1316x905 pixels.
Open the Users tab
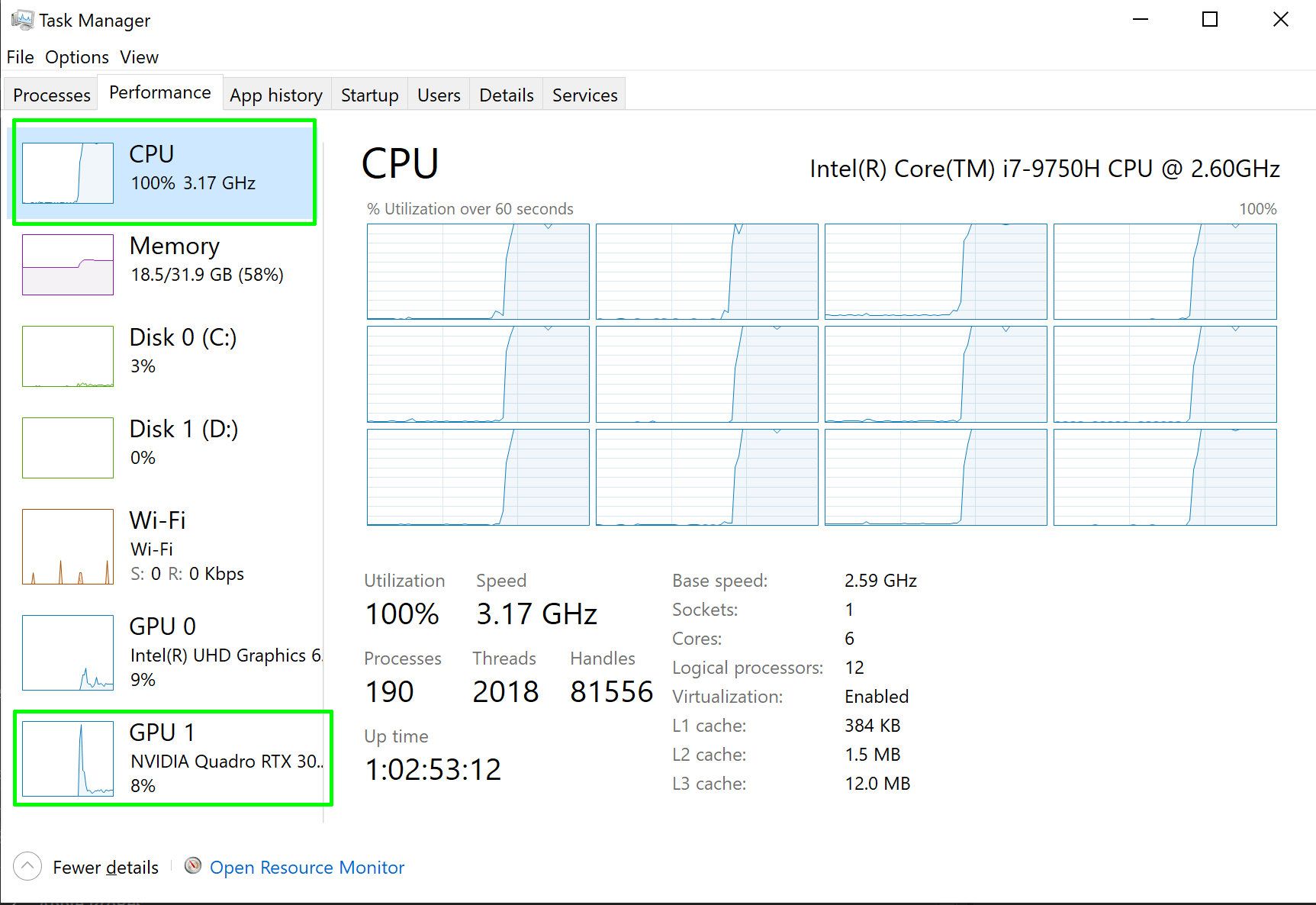coord(439,95)
